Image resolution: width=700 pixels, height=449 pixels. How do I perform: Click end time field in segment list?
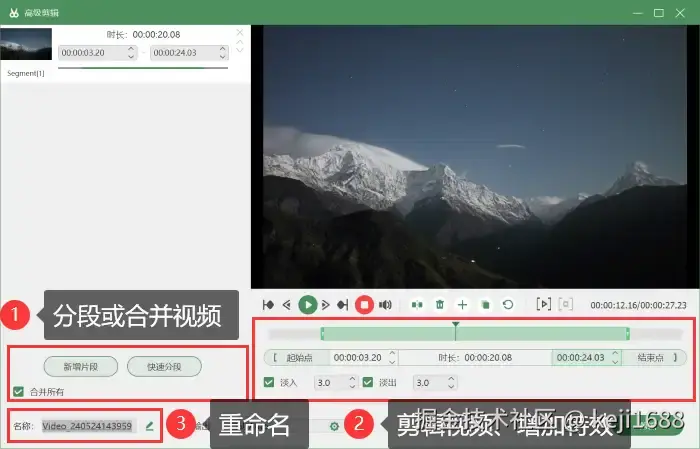tap(189, 53)
